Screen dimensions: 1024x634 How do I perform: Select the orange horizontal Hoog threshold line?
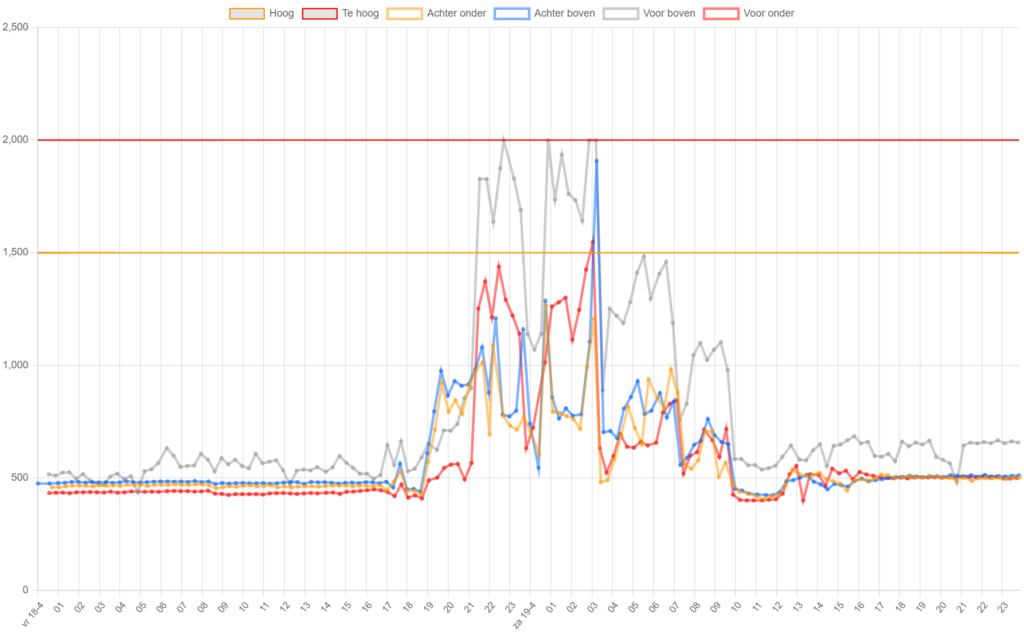click(800, 252)
